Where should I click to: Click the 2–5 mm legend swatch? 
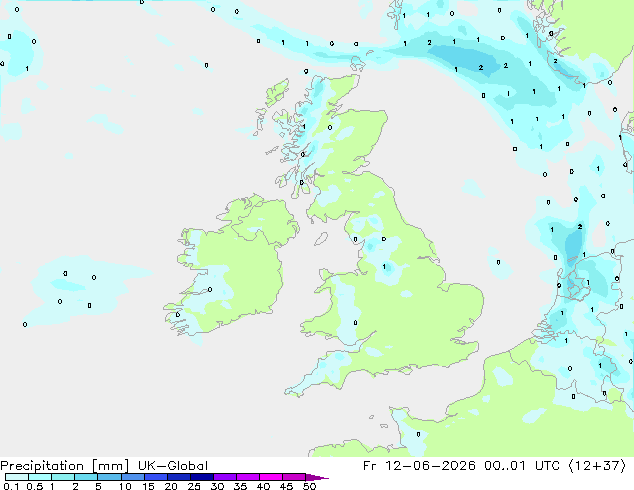tap(86, 477)
